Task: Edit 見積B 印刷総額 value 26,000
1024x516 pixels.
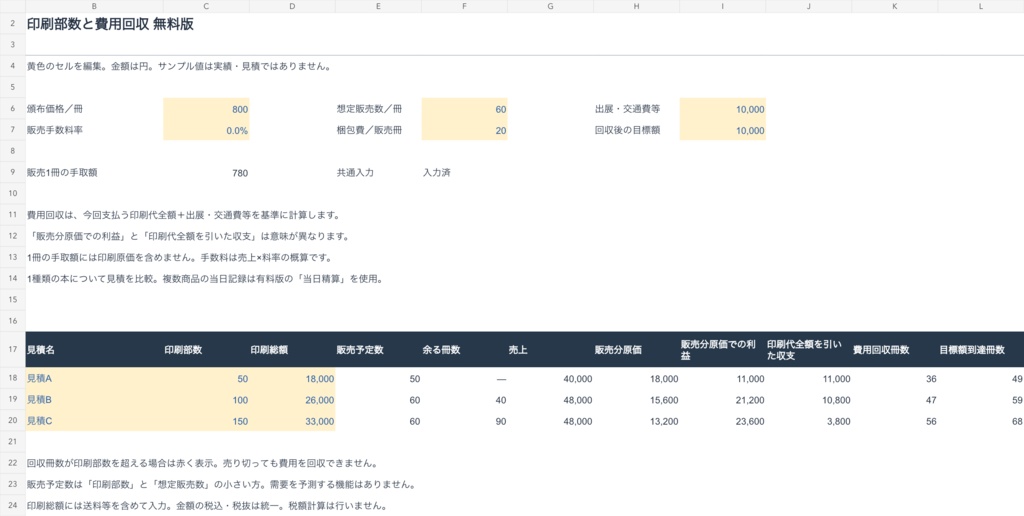Action: click(x=293, y=400)
